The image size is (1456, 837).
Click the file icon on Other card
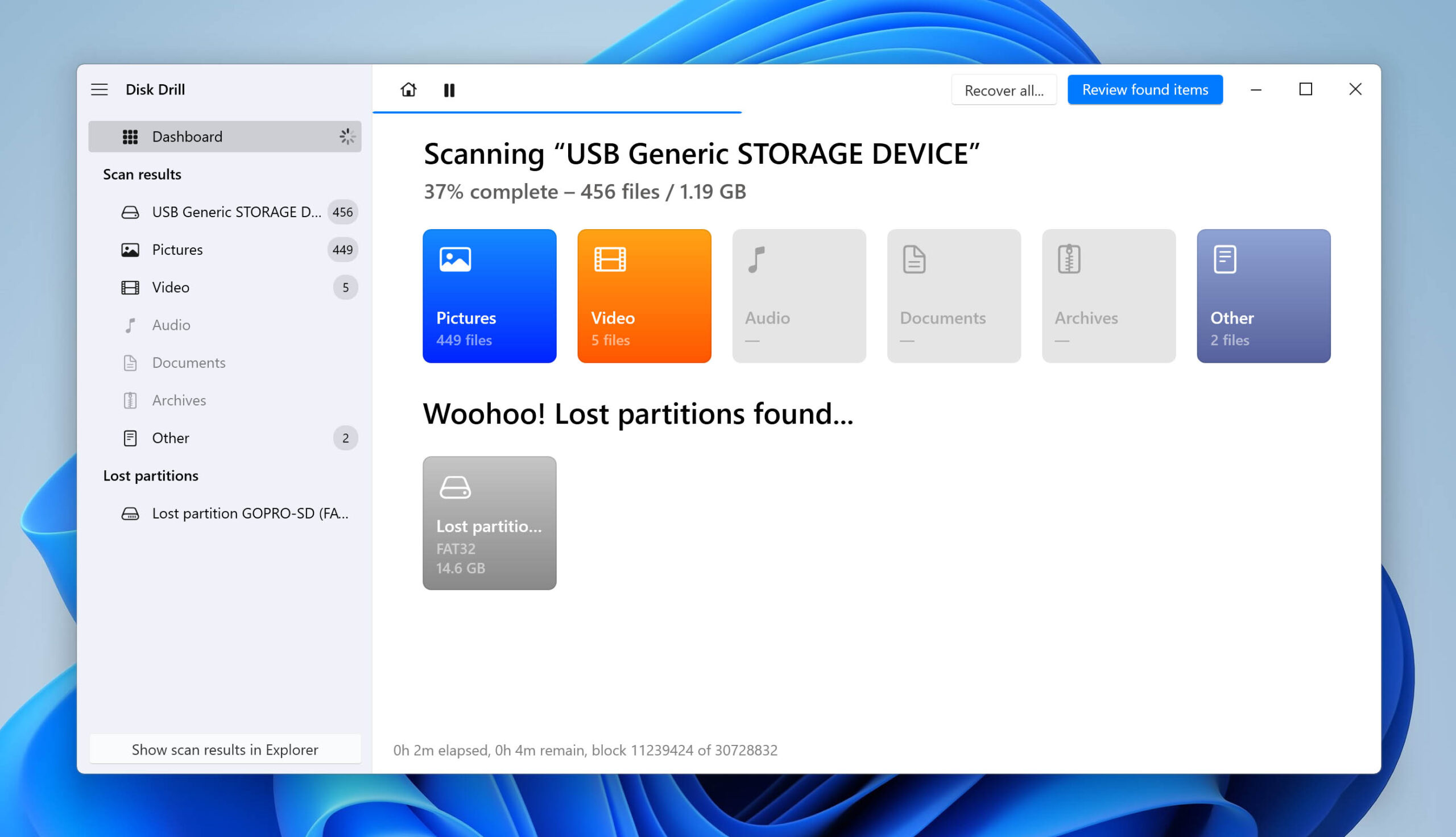[1225, 260]
